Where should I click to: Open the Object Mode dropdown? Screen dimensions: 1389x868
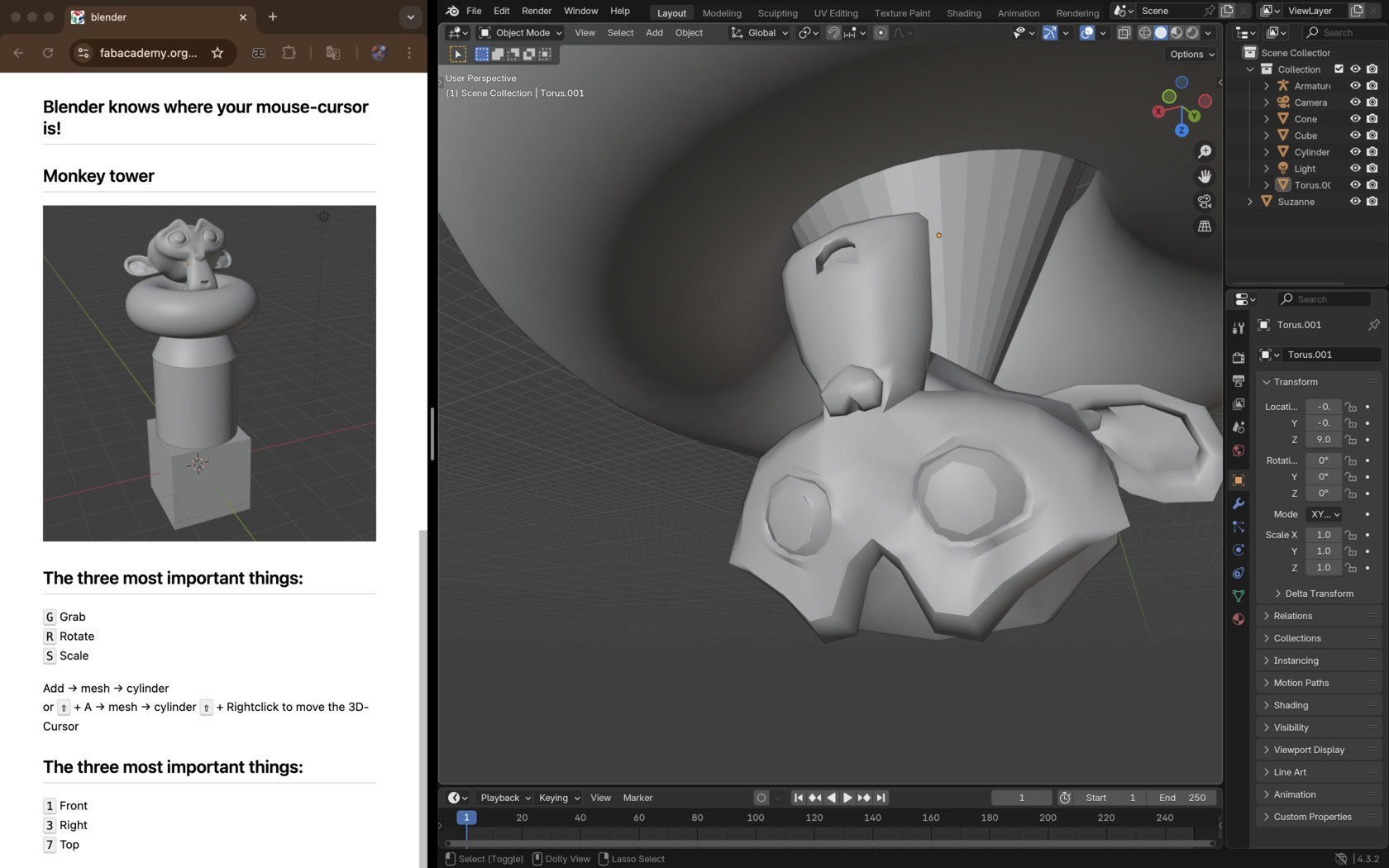[521, 33]
